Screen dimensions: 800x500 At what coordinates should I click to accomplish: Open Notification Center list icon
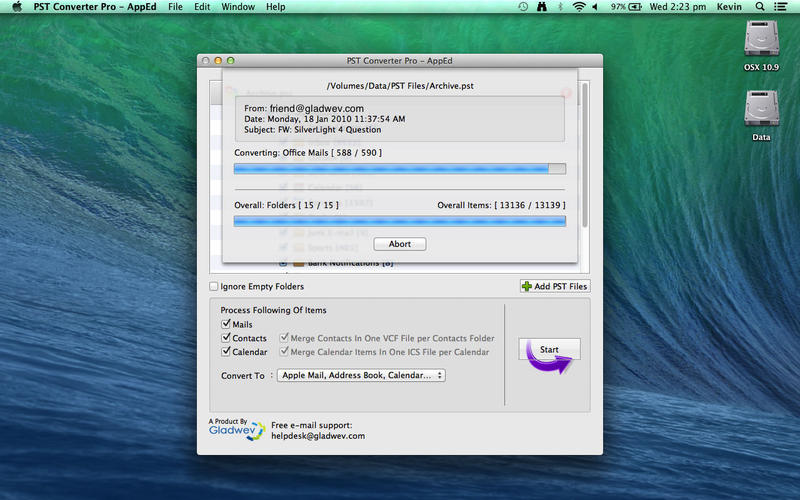780,7
